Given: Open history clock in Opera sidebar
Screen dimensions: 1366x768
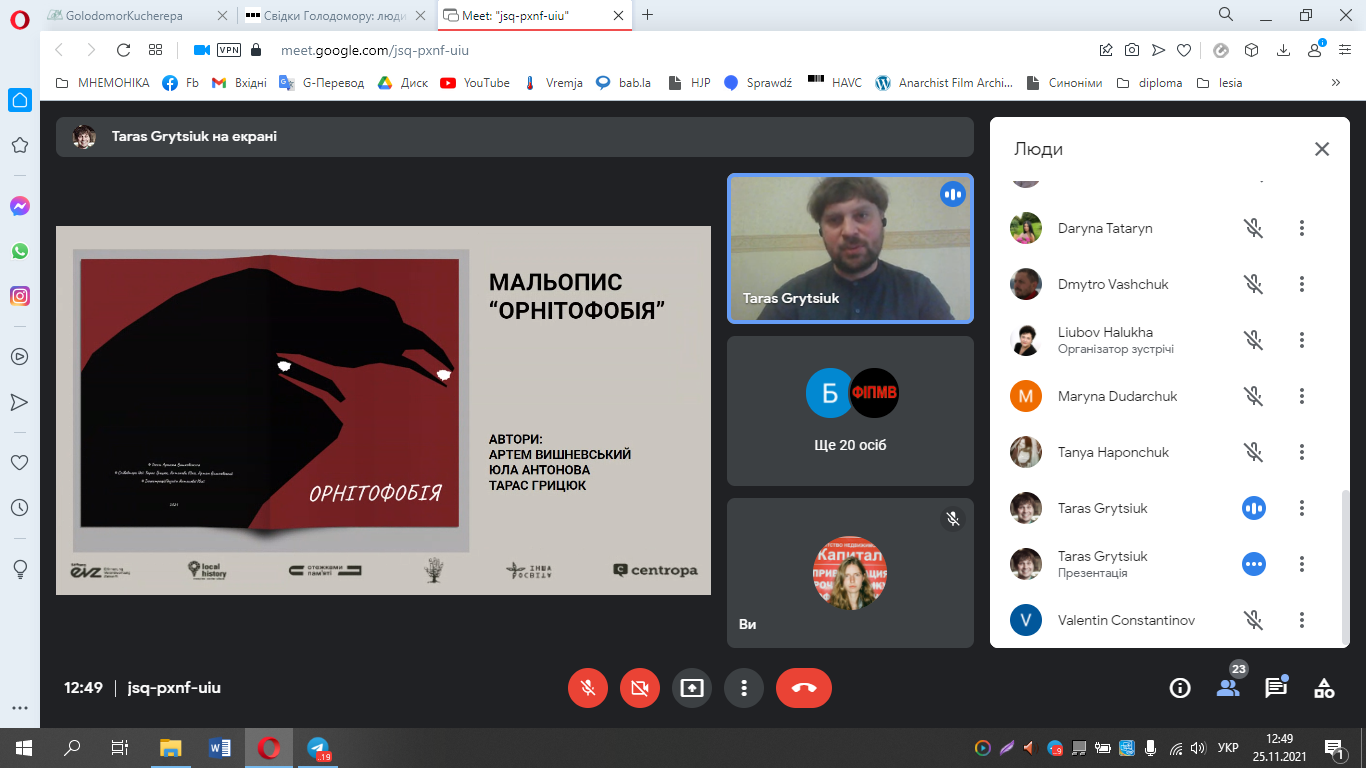Looking at the screenshot, I should [x=19, y=508].
